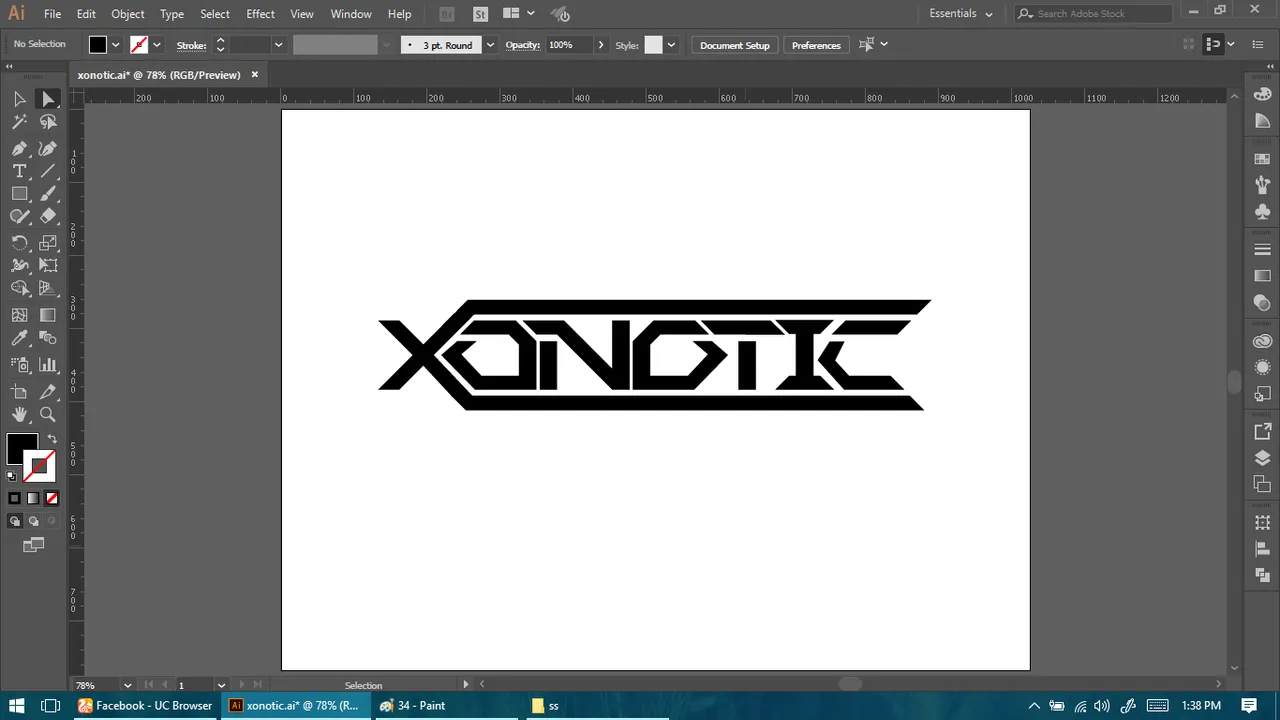Set None fill mode button
Viewport: 1280px width, 720px height.
[x=52, y=498]
